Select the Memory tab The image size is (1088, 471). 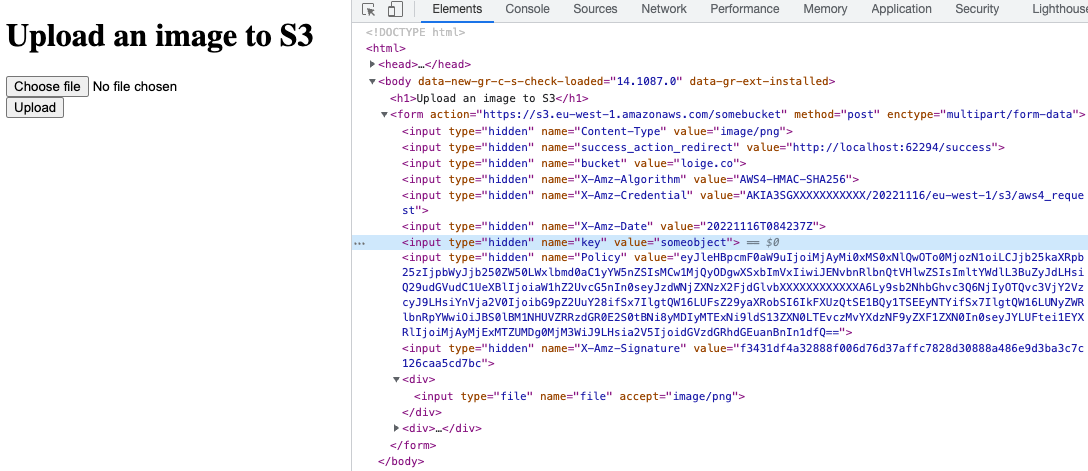pos(825,9)
